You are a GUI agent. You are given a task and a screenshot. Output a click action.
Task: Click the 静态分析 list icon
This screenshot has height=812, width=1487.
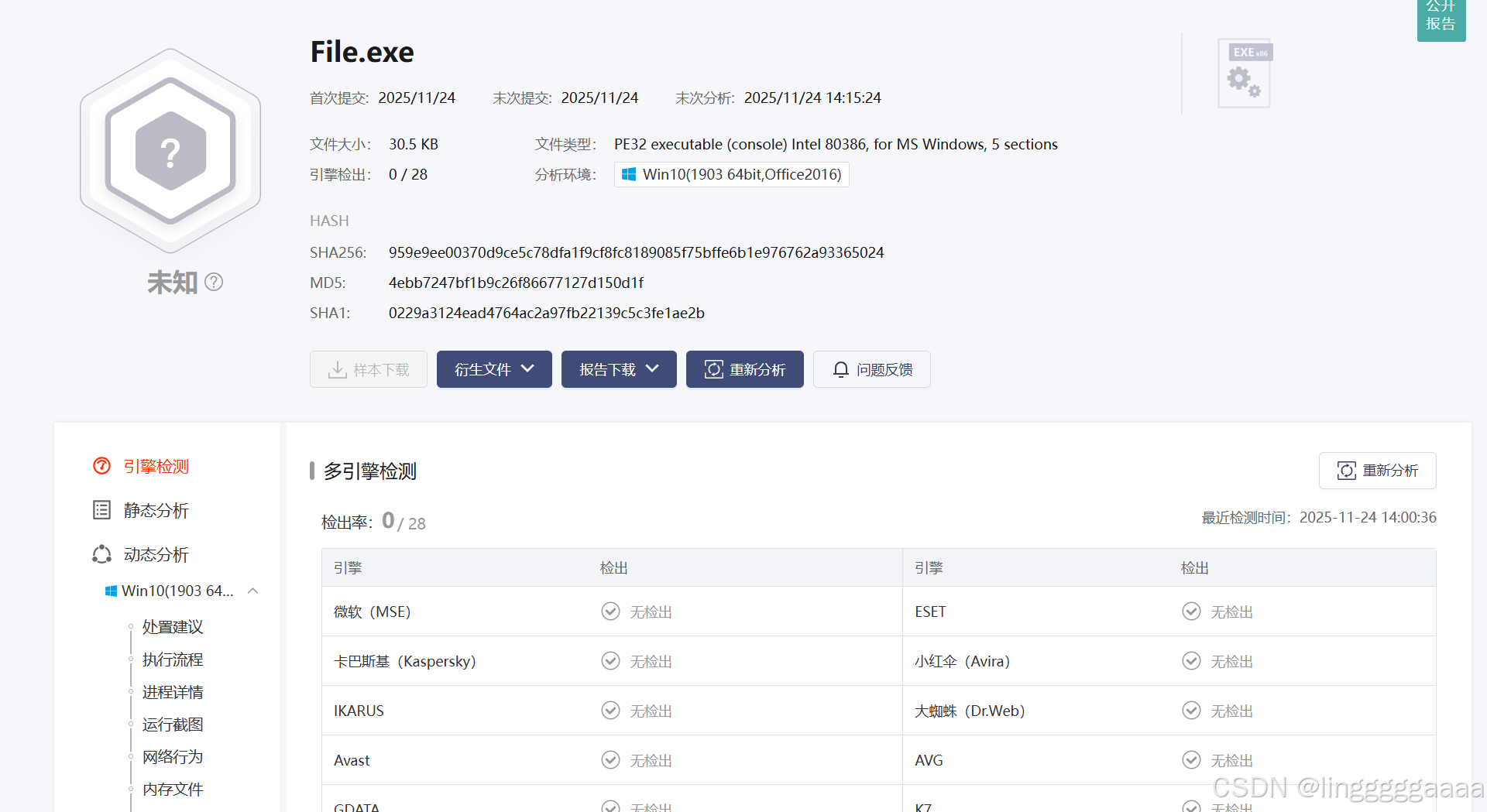pyautogui.click(x=102, y=510)
